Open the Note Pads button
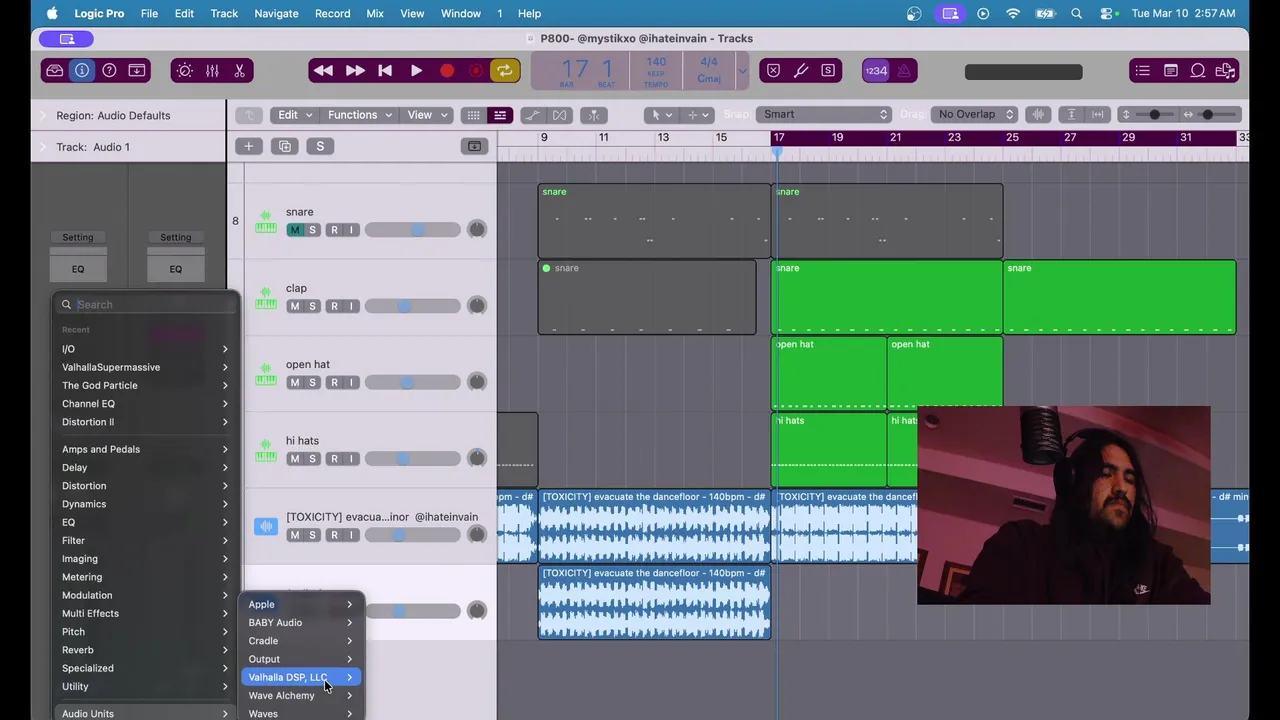The height and width of the screenshot is (720, 1280). click(1170, 71)
